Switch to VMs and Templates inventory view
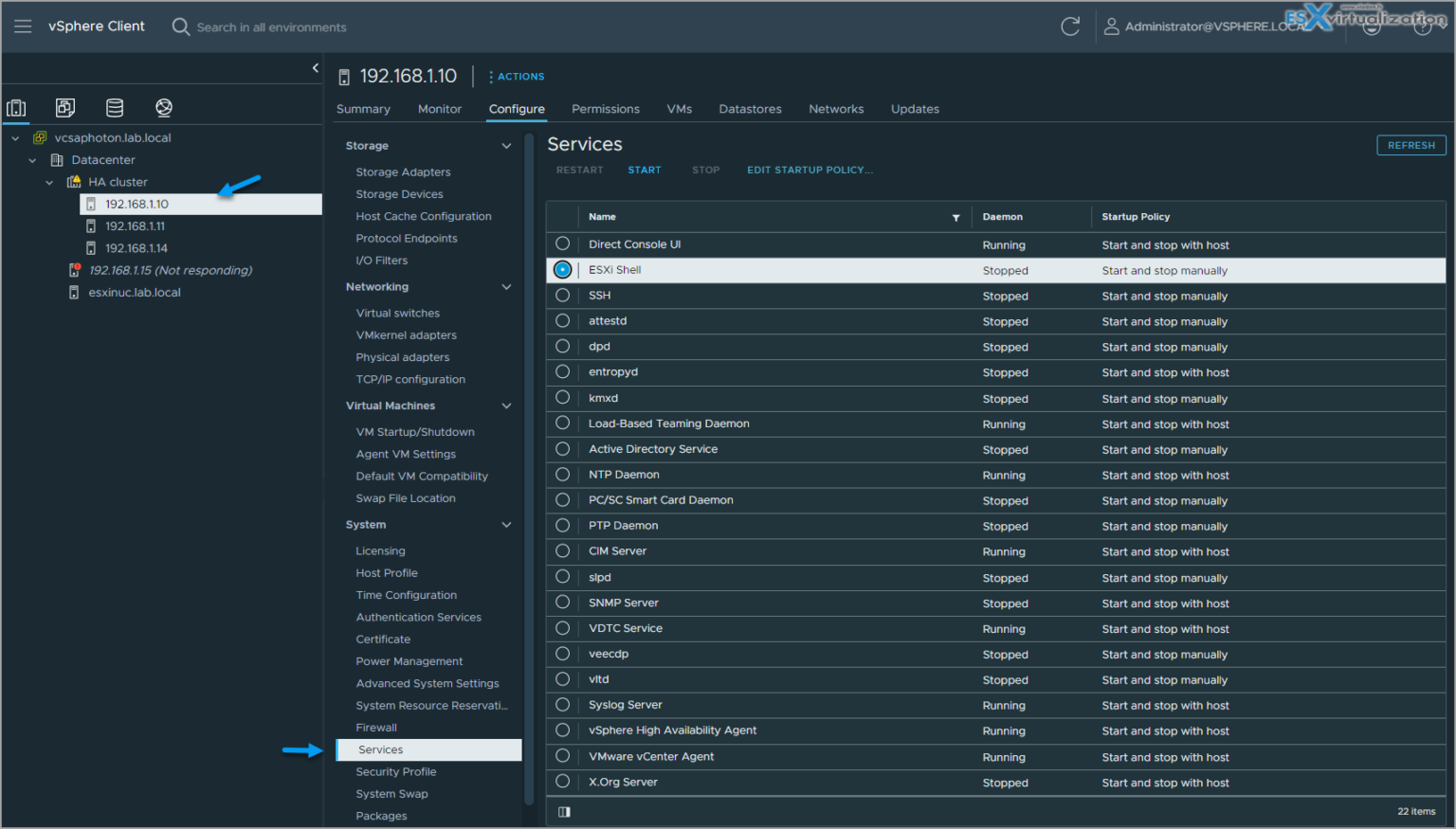This screenshot has width=1456, height=829. (65, 108)
